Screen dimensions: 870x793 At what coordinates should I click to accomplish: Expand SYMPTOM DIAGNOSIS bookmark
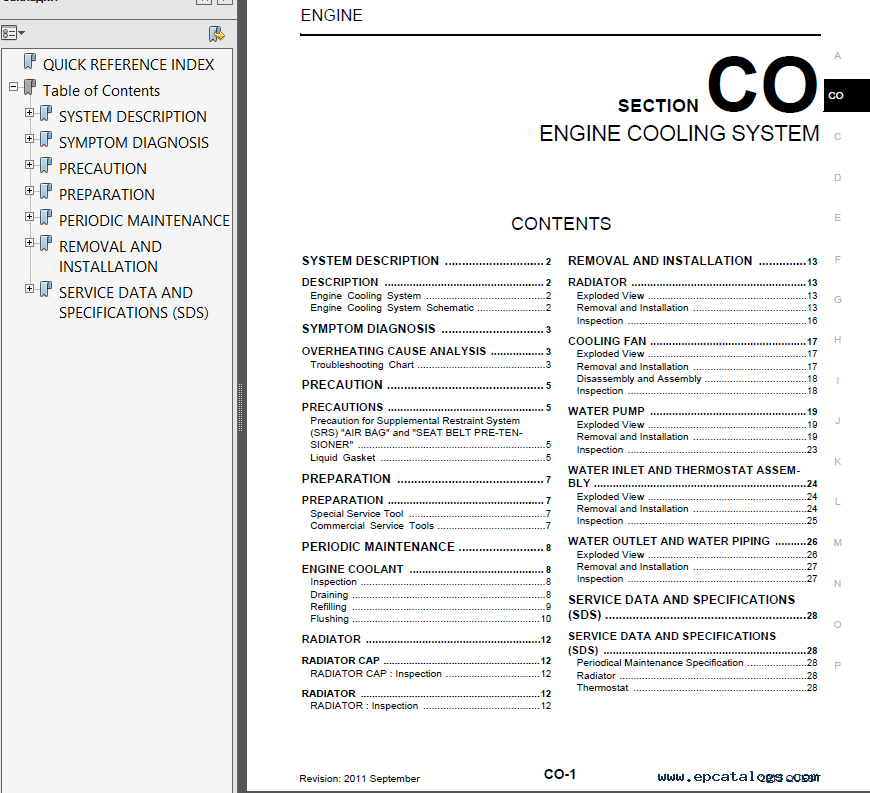pos(29,139)
